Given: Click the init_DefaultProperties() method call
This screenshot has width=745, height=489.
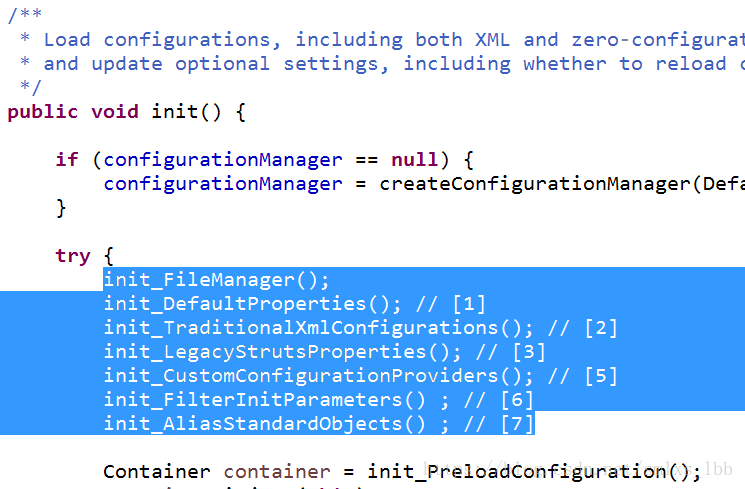Looking at the screenshot, I should click(252, 304).
